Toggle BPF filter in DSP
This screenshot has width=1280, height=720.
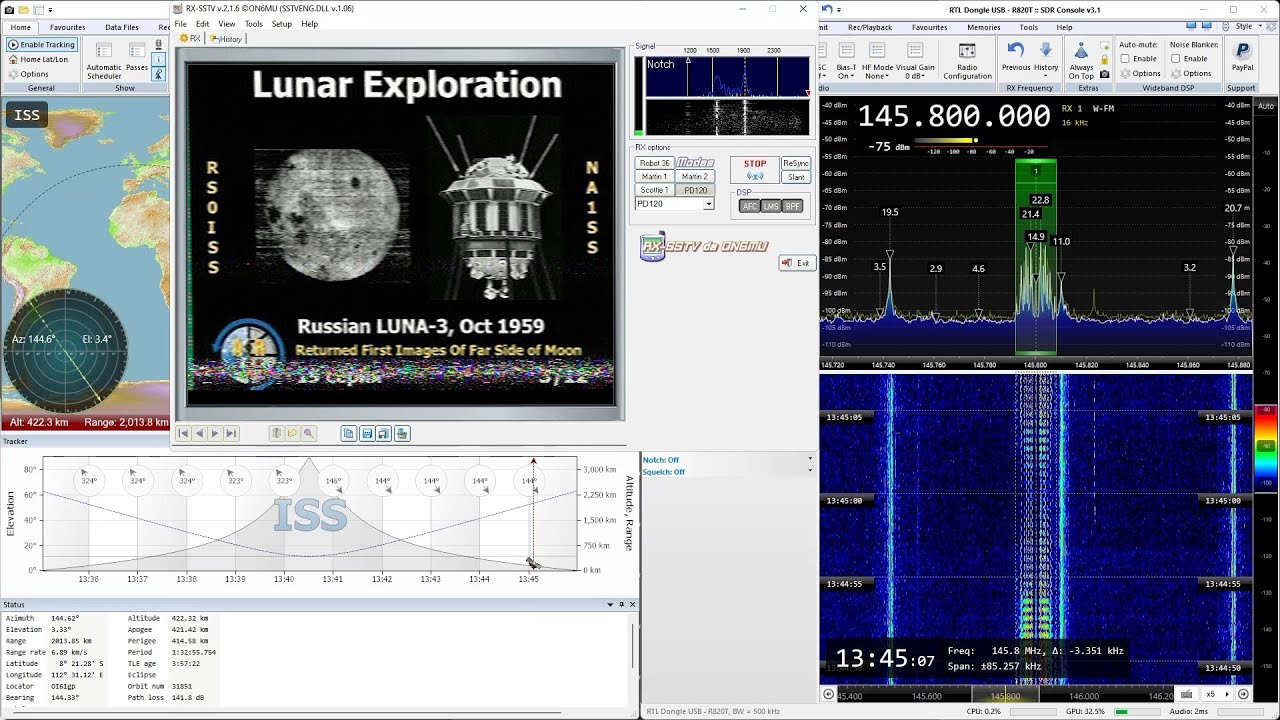click(x=792, y=206)
